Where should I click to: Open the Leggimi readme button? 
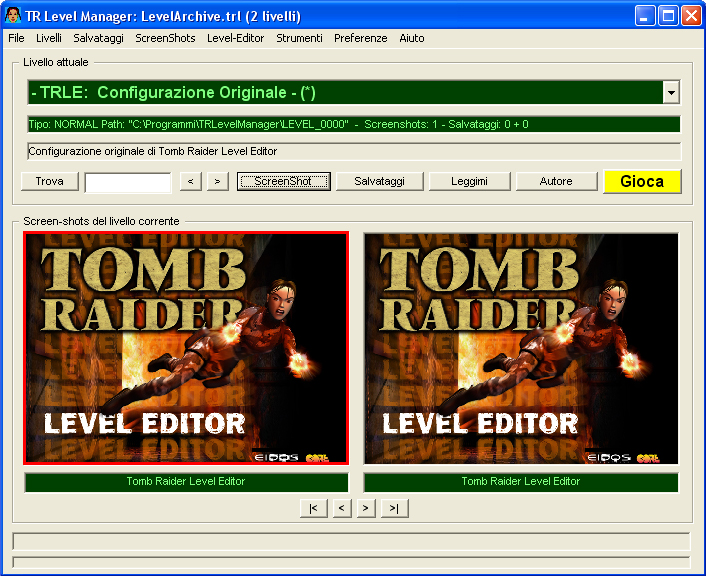pos(469,181)
